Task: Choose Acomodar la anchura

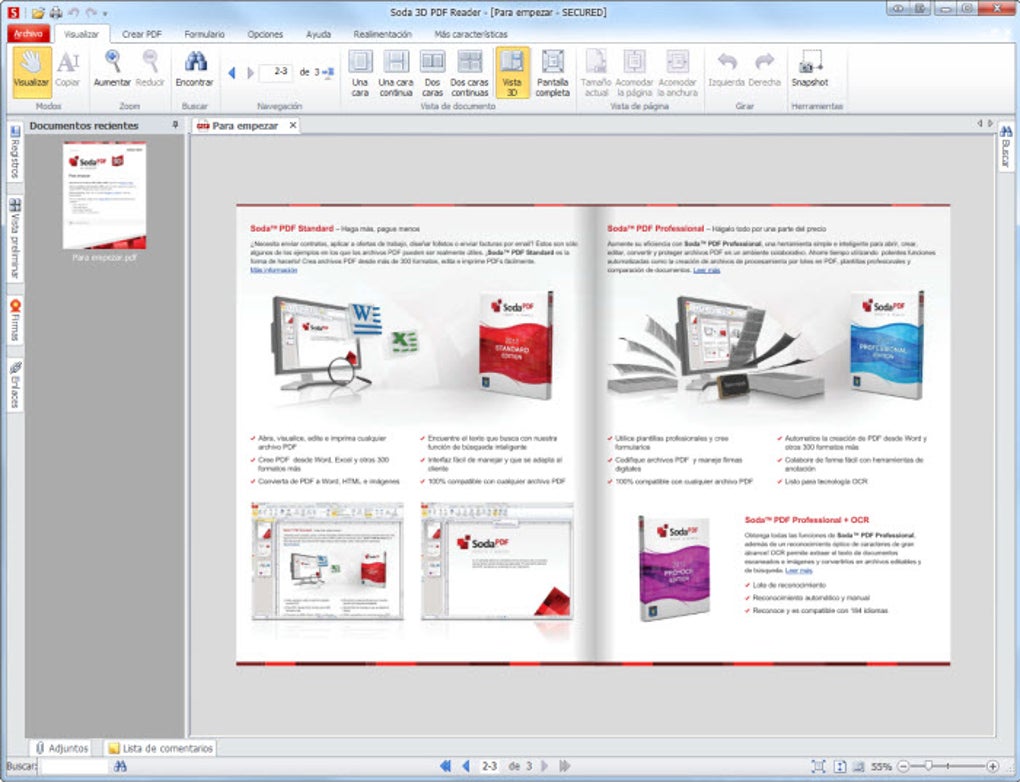Action: pyautogui.click(x=677, y=73)
